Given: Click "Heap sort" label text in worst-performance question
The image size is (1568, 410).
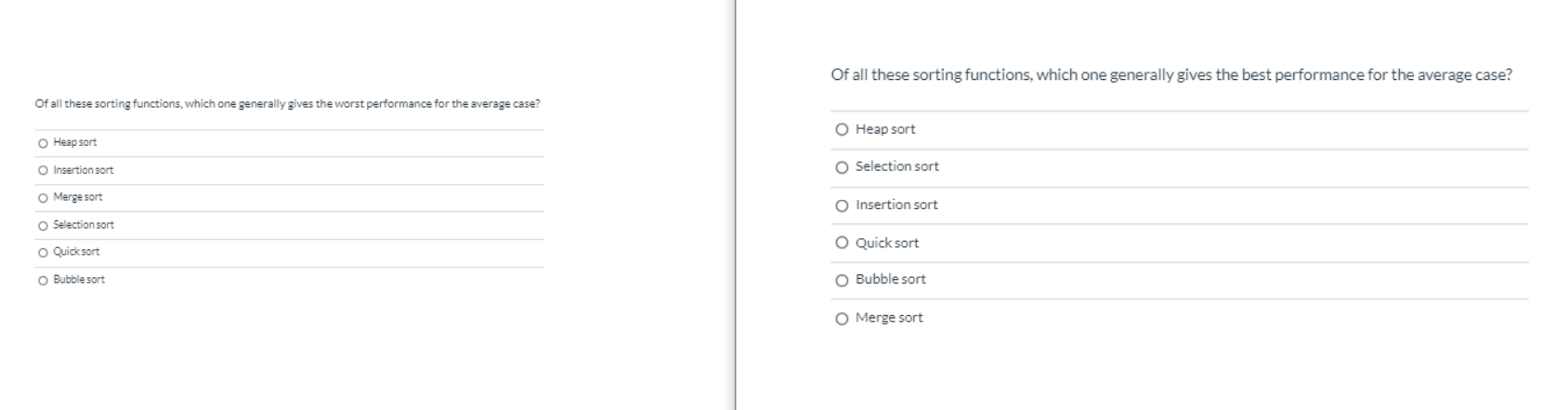Looking at the screenshot, I should [75, 142].
